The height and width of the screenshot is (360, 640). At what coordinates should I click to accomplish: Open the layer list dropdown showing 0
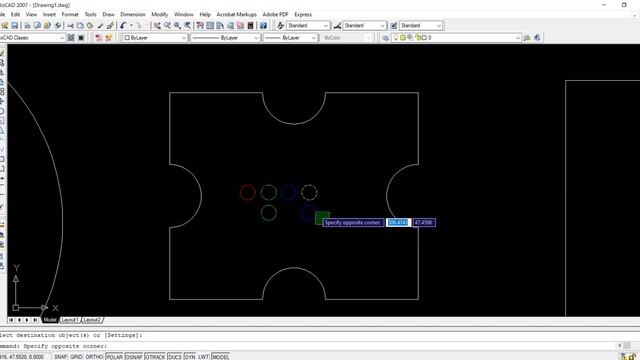(x=518, y=38)
